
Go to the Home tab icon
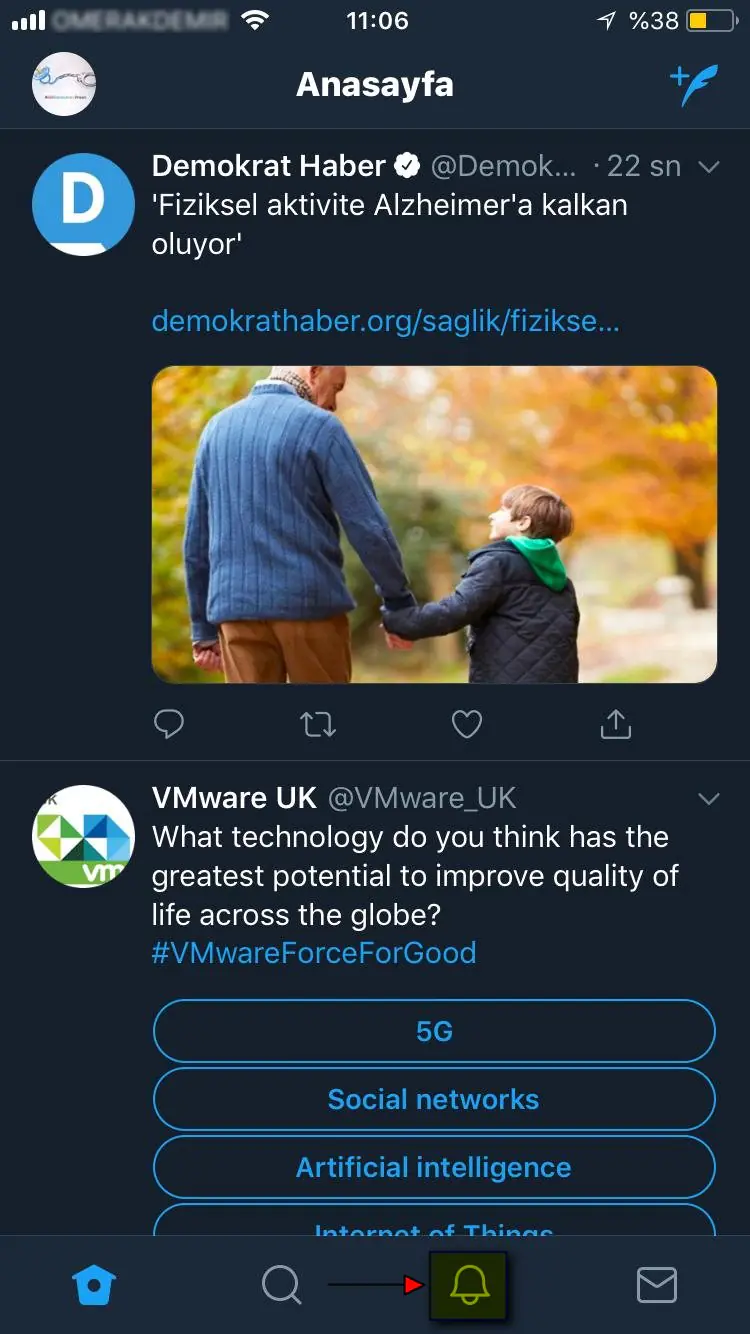point(95,1285)
